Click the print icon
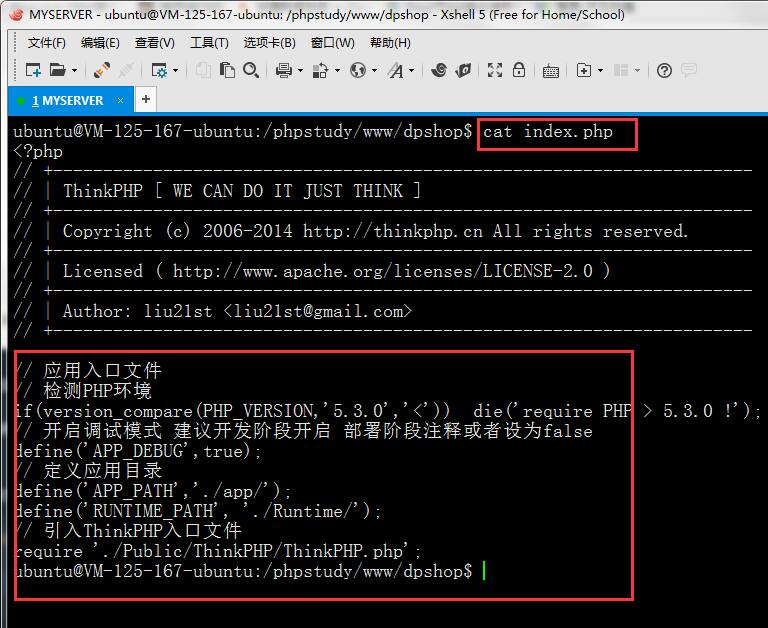 pos(284,71)
